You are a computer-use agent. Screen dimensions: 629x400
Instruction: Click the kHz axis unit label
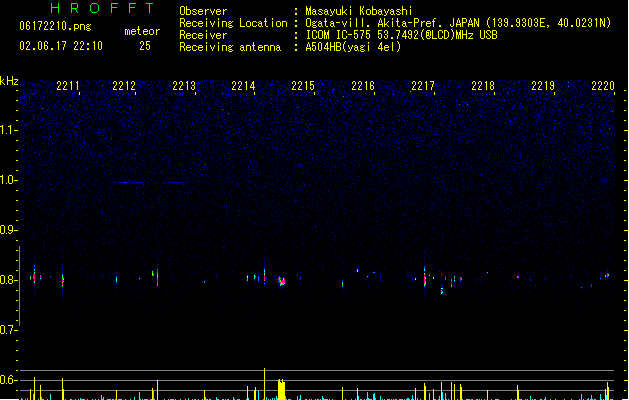click(9, 81)
